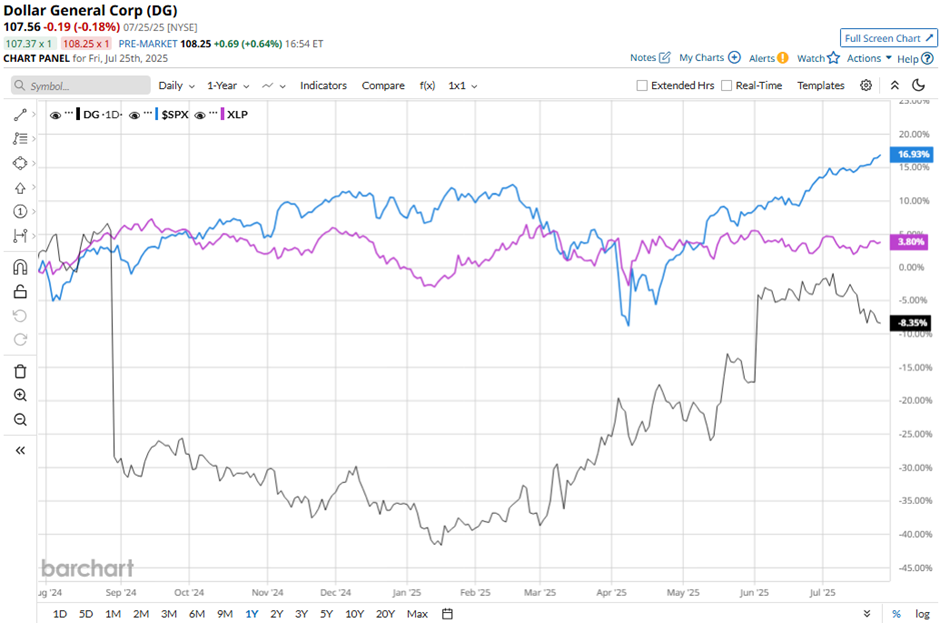Open the f(x) expressions menu
Screen dimensions: 940x623
point(427,85)
